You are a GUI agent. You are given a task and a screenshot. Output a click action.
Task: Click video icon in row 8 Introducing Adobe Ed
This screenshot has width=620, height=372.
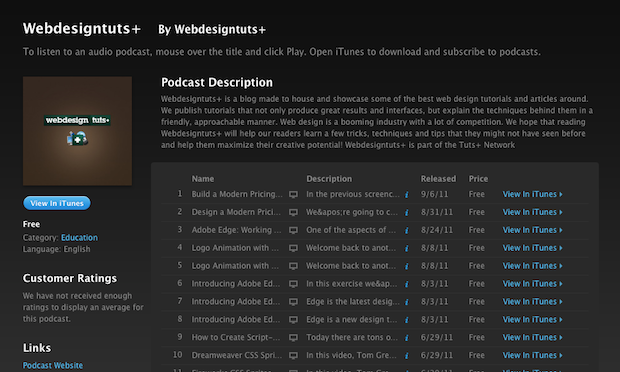click(293, 319)
